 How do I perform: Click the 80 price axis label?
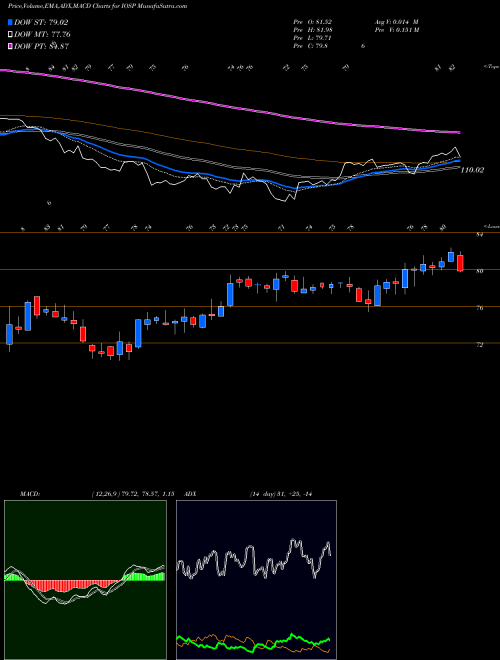[x=479, y=271]
